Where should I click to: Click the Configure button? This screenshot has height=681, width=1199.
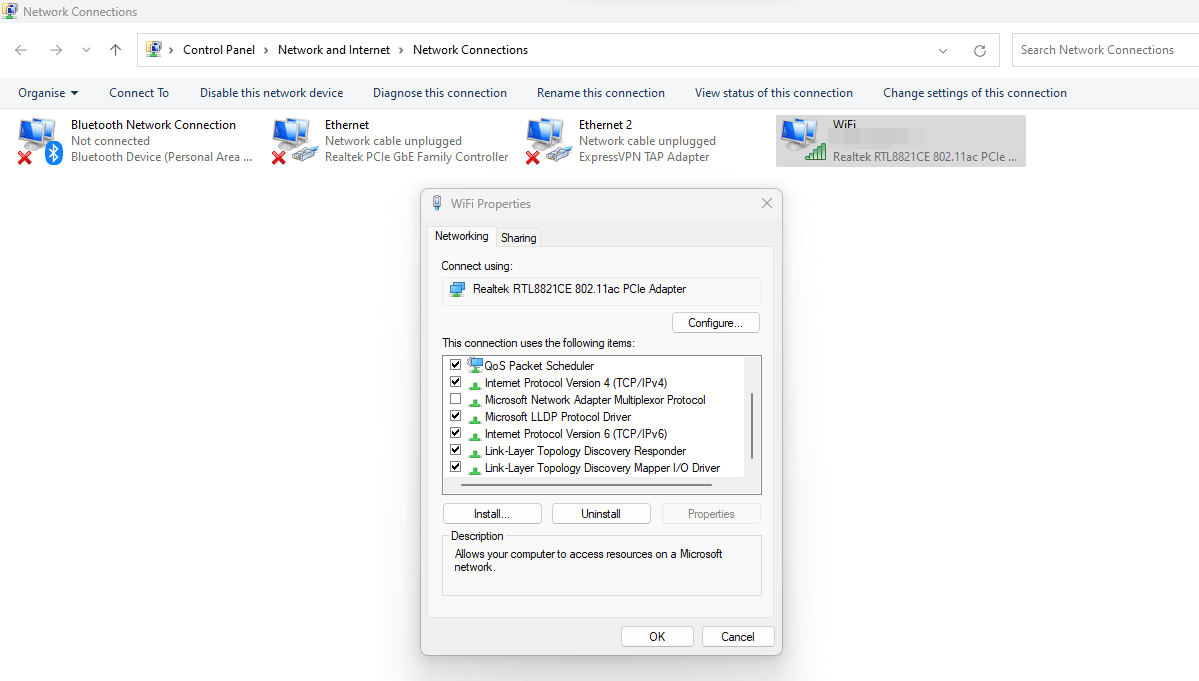(x=715, y=322)
